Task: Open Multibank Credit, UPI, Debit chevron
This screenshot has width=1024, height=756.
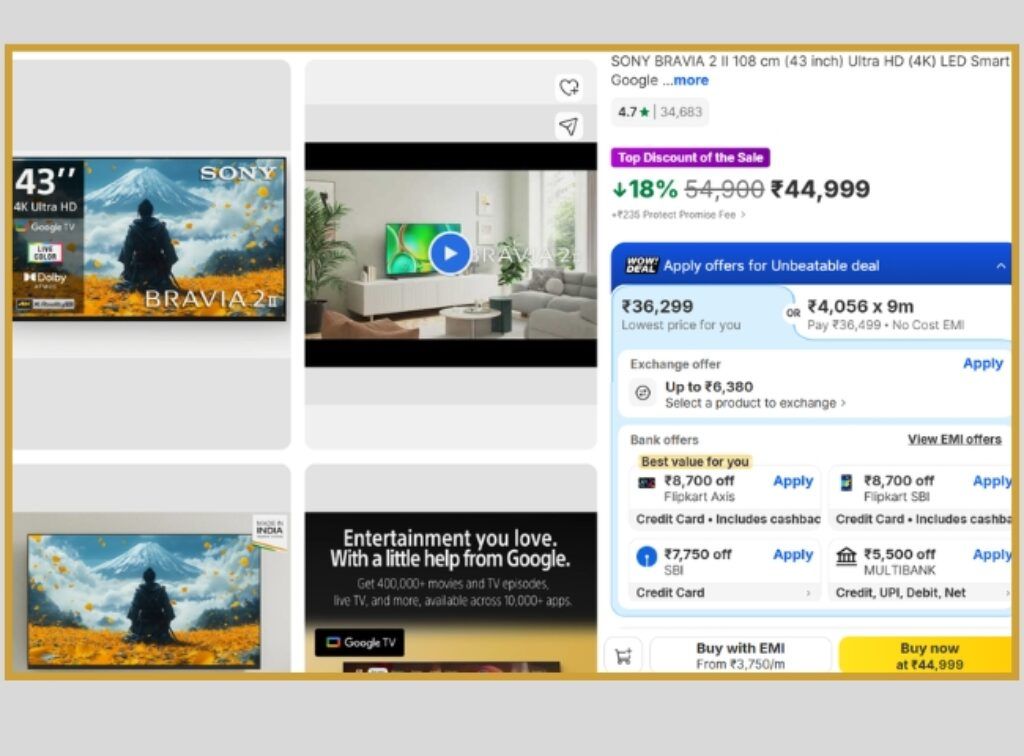Action: pyautogui.click(x=1007, y=593)
